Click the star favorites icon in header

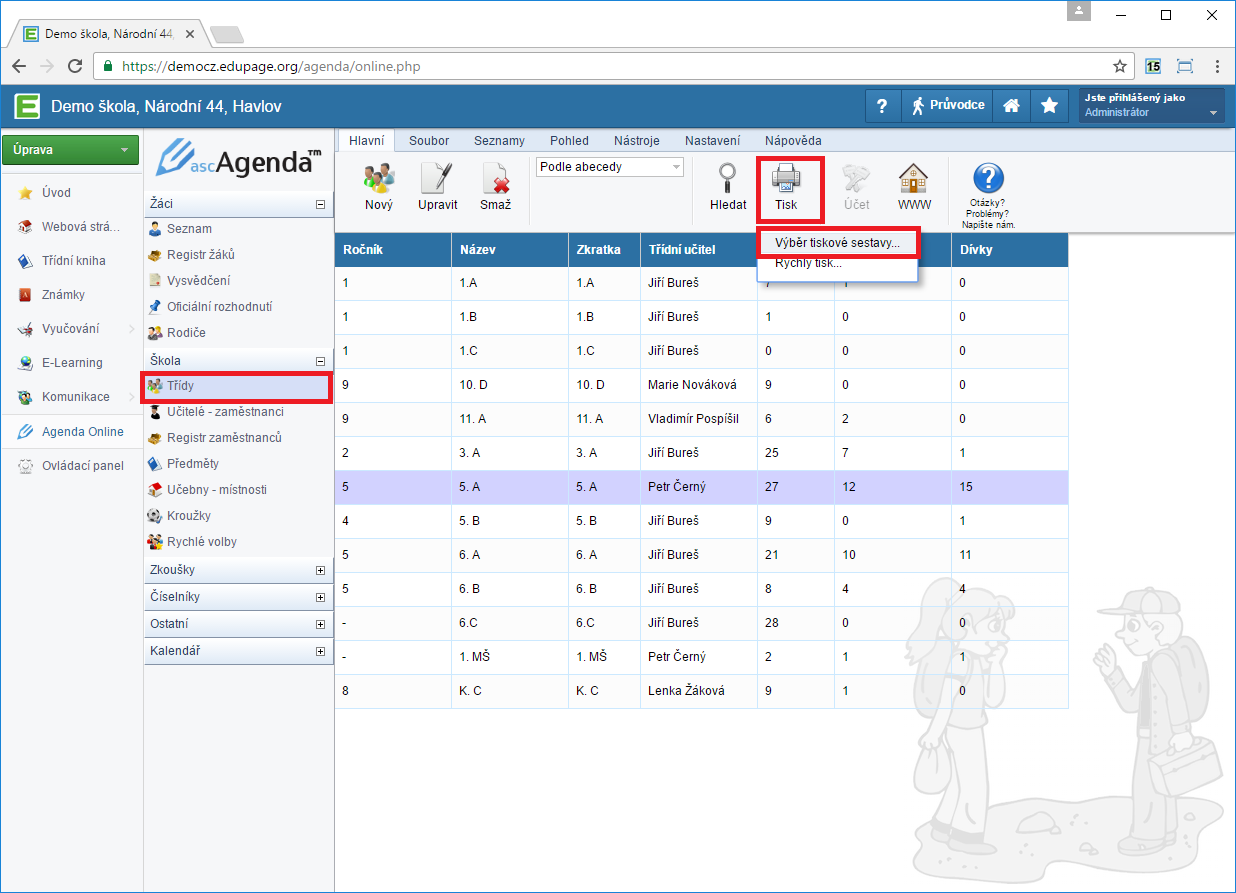[1048, 105]
